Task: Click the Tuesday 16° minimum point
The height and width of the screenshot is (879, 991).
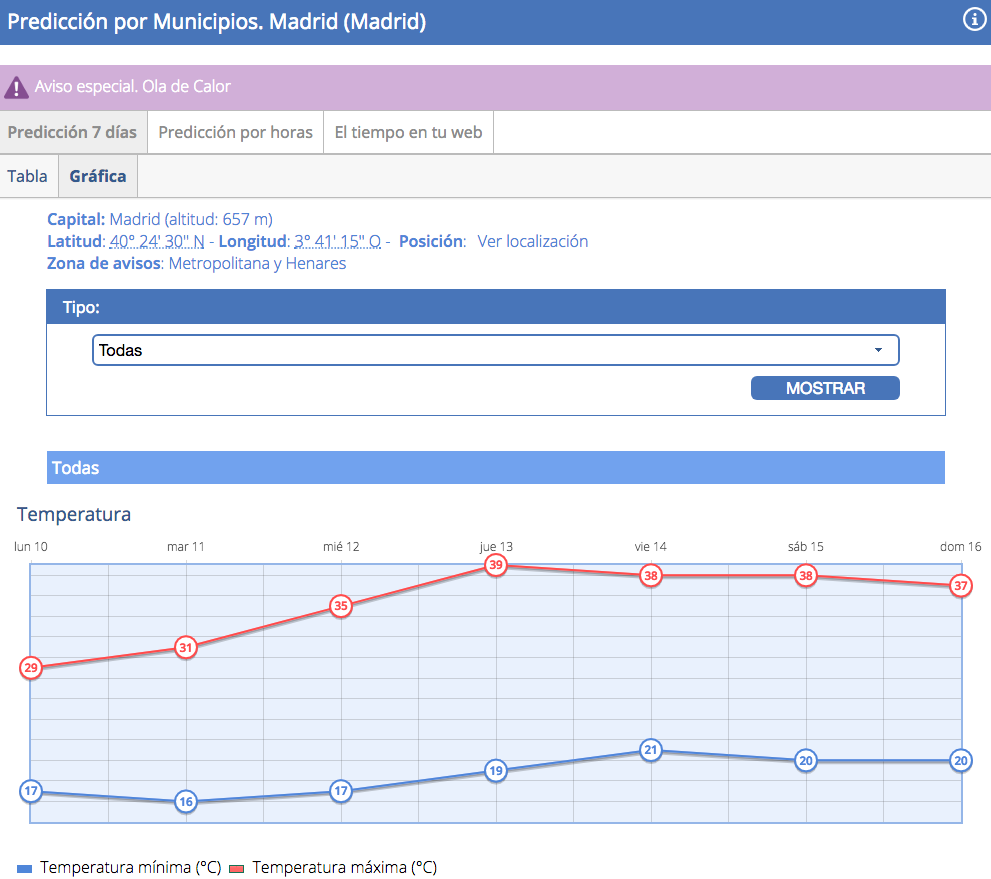Action: 186,802
